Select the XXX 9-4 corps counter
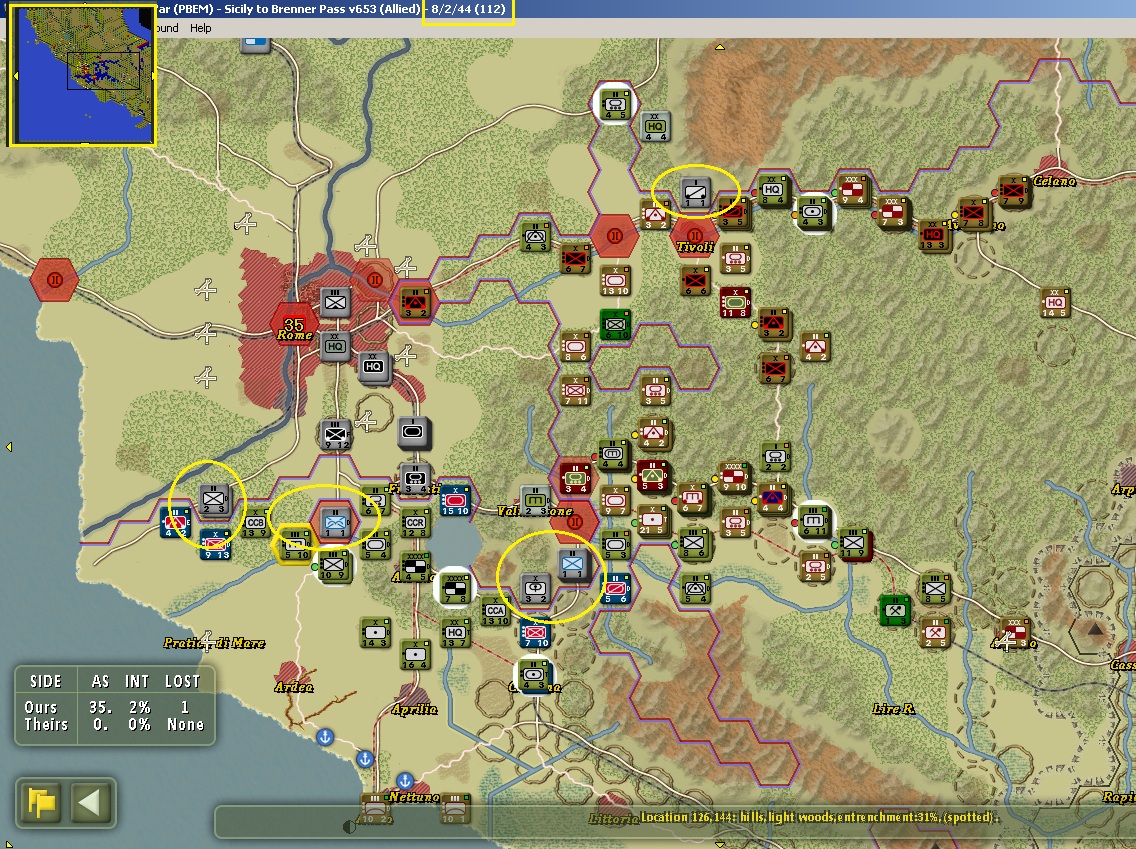 (x=853, y=191)
